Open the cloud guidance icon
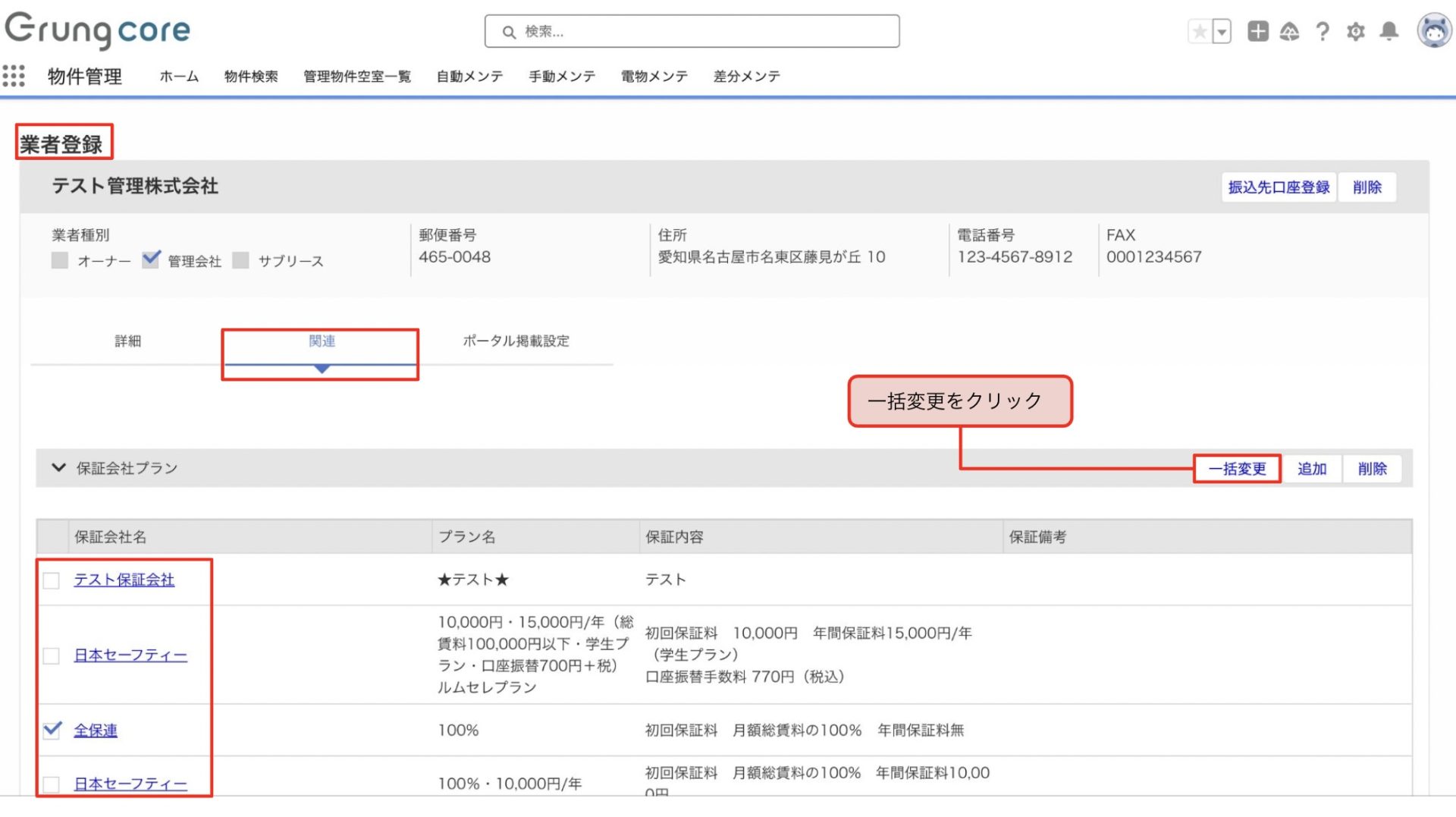The width and height of the screenshot is (1456, 817). 1289,32
